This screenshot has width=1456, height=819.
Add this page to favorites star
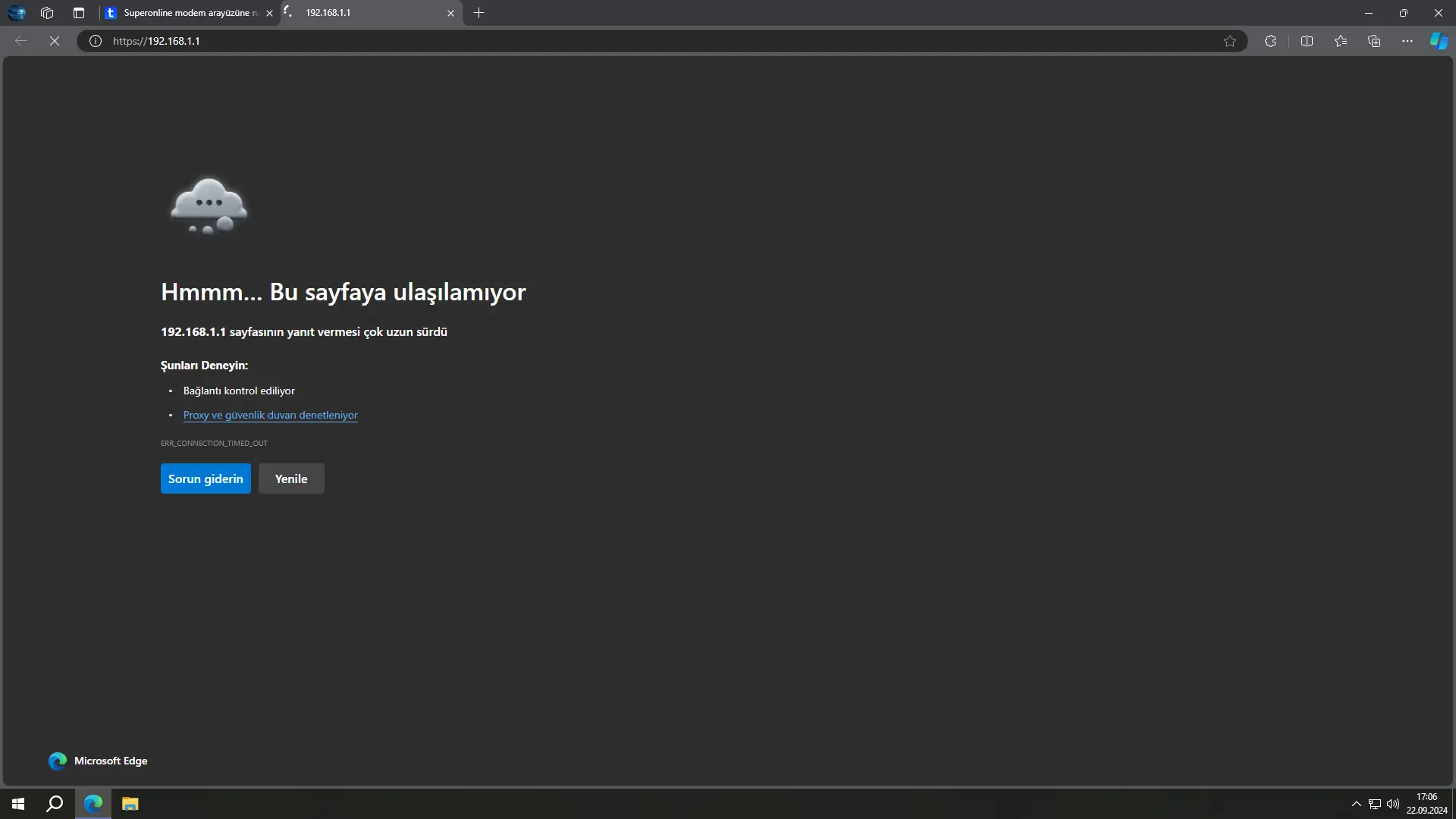click(1230, 41)
